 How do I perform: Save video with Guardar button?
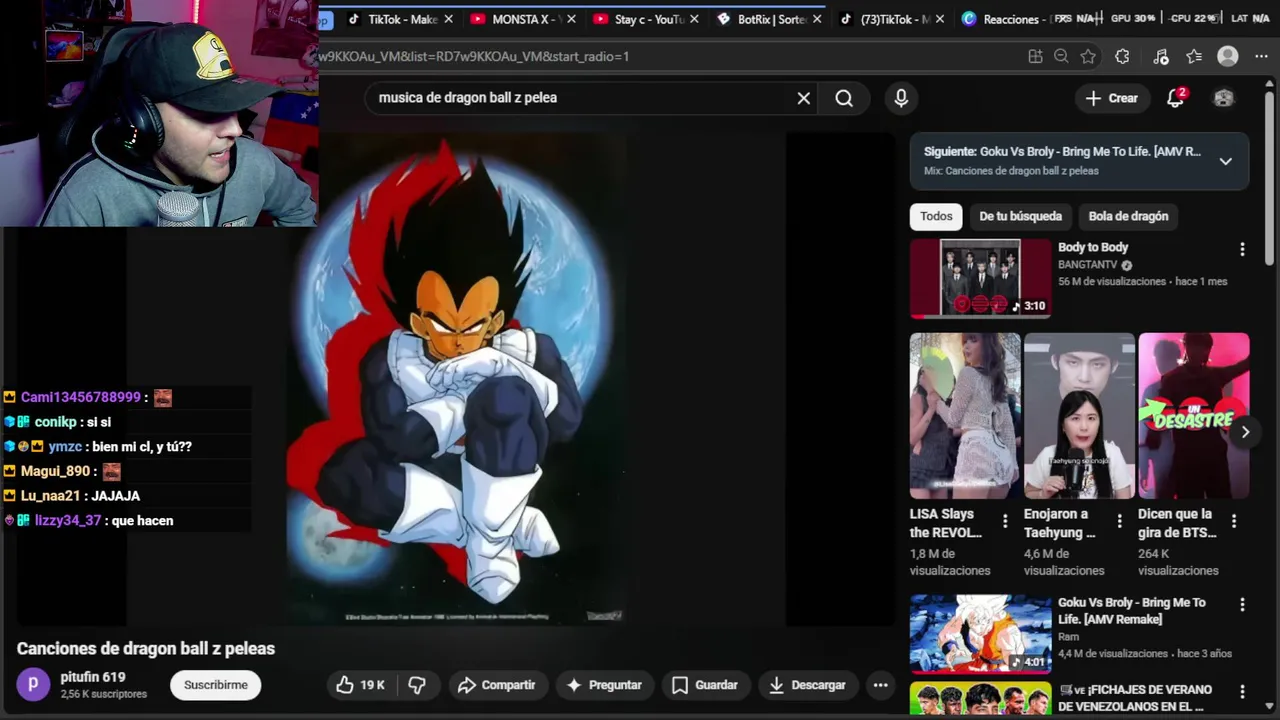(x=705, y=685)
